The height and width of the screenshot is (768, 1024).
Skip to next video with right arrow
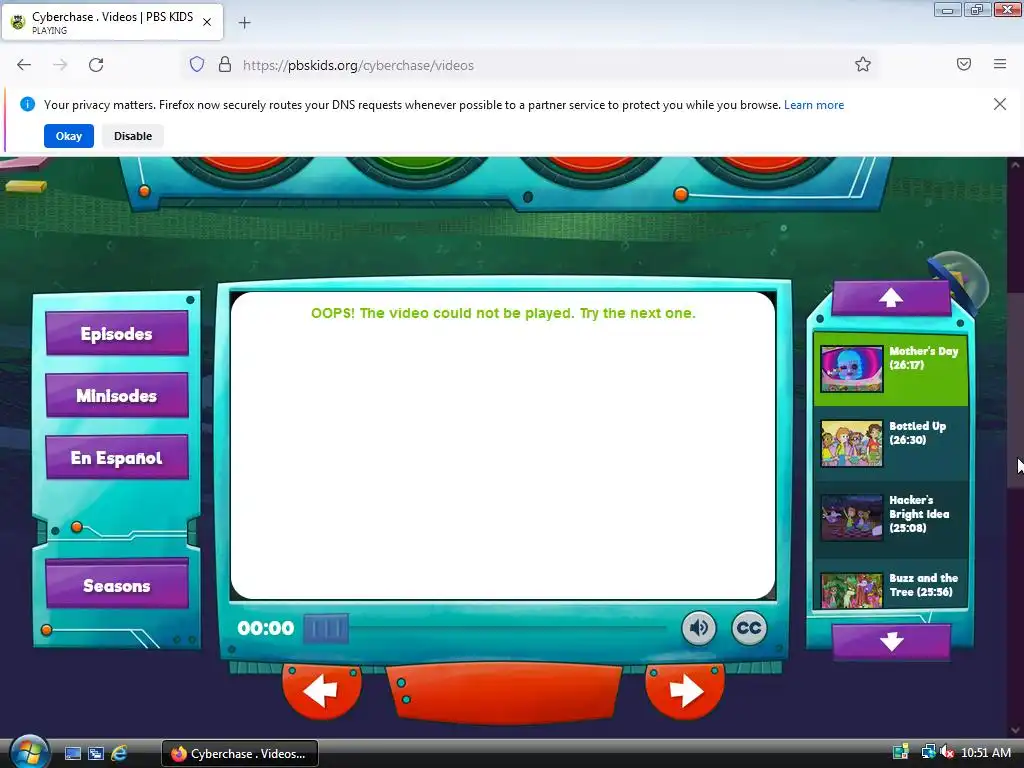pos(684,691)
